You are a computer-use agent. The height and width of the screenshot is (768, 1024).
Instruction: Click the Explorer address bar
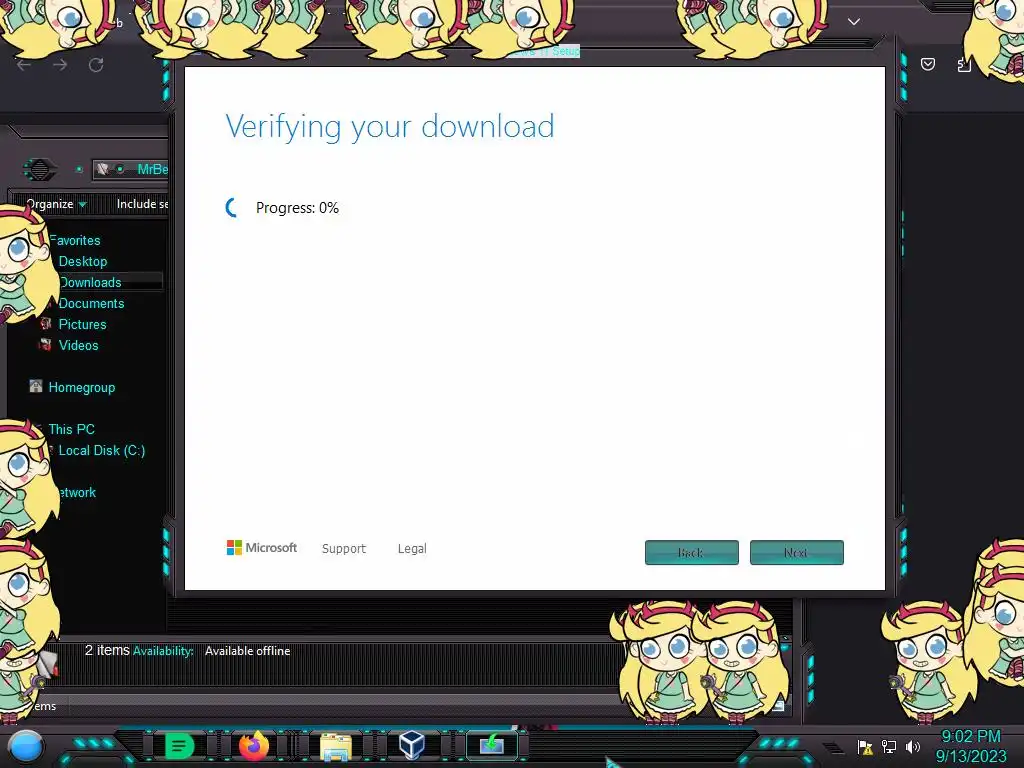pos(131,169)
